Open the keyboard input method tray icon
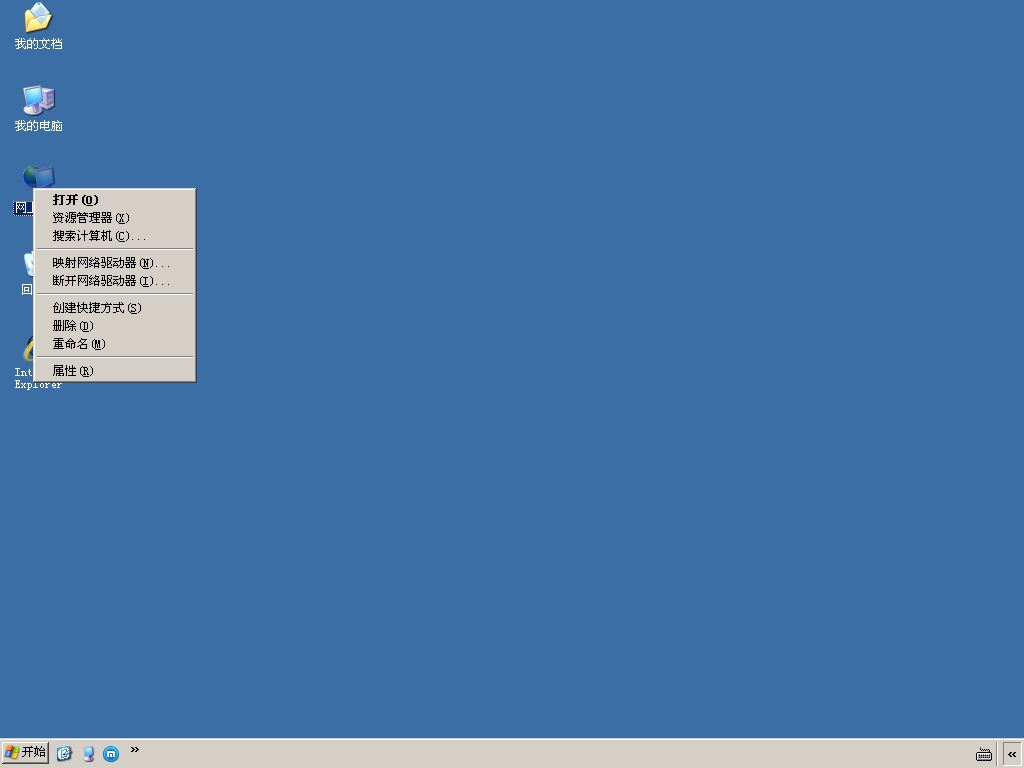The image size is (1024, 768). click(984, 754)
